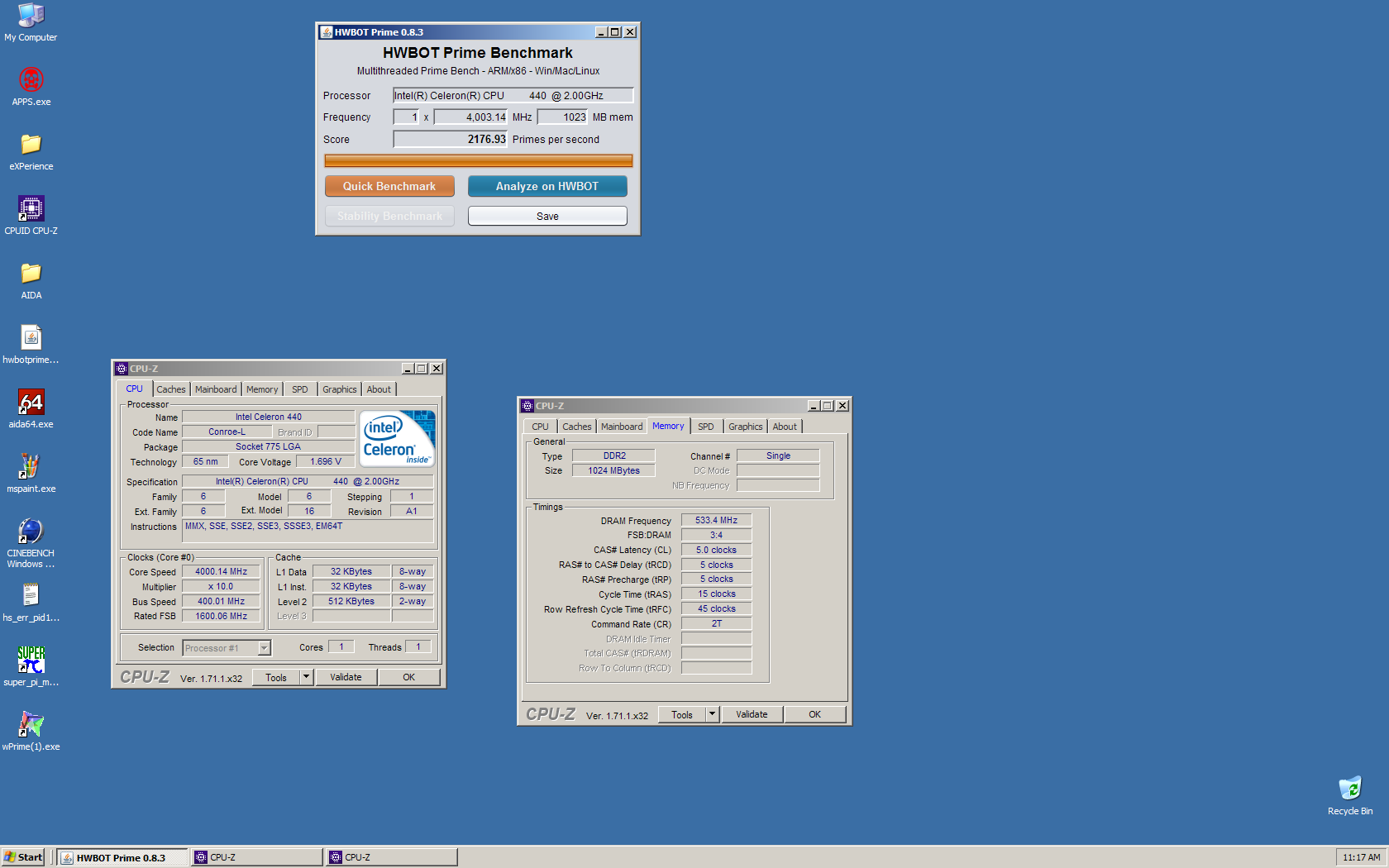The width and height of the screenshot is (1389, 868).
Task: Click Validate in Memory CPU-Z window
Action: pyautogui.click(x=752, y=714)
